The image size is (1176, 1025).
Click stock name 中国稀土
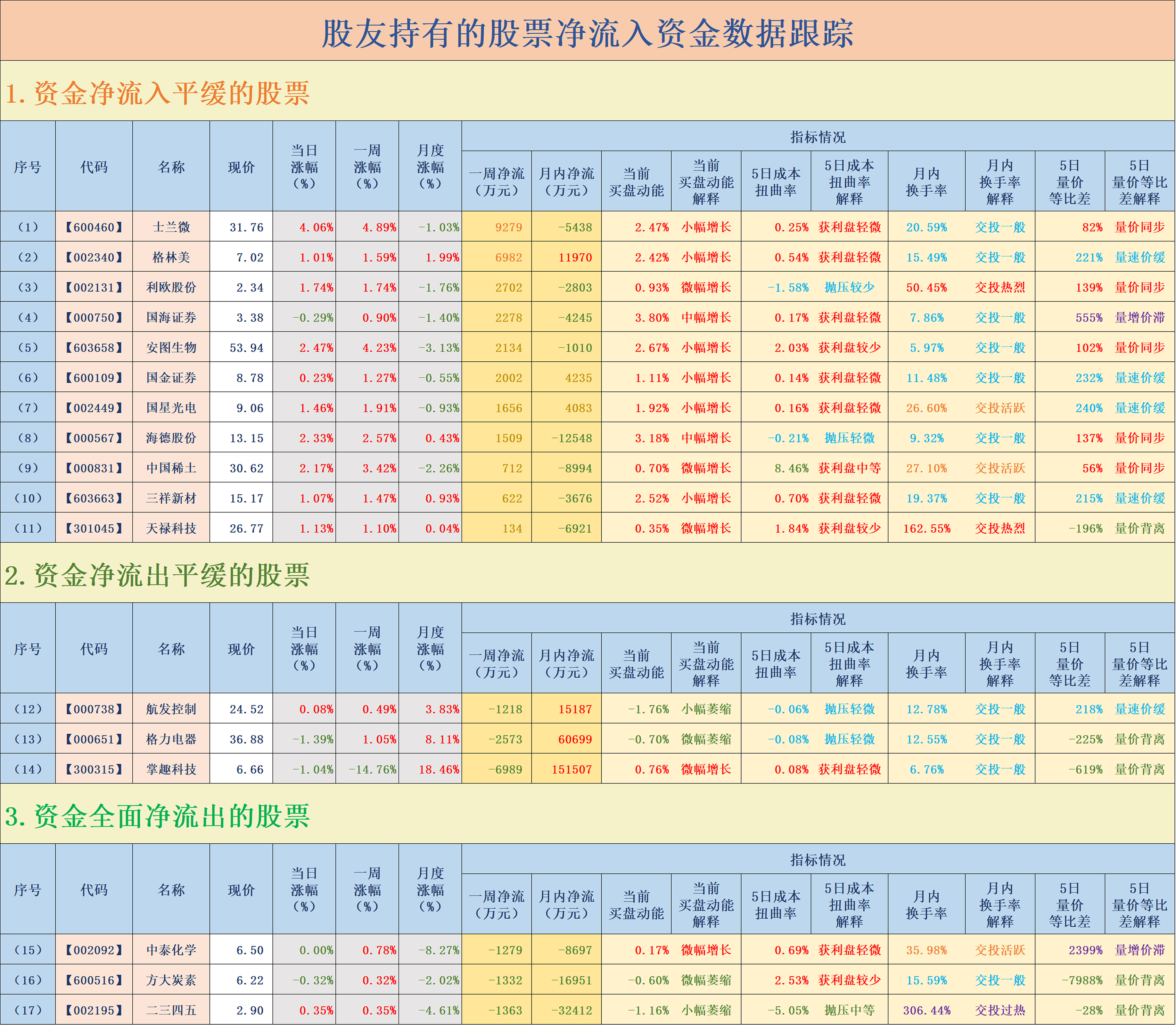point(171,468)
